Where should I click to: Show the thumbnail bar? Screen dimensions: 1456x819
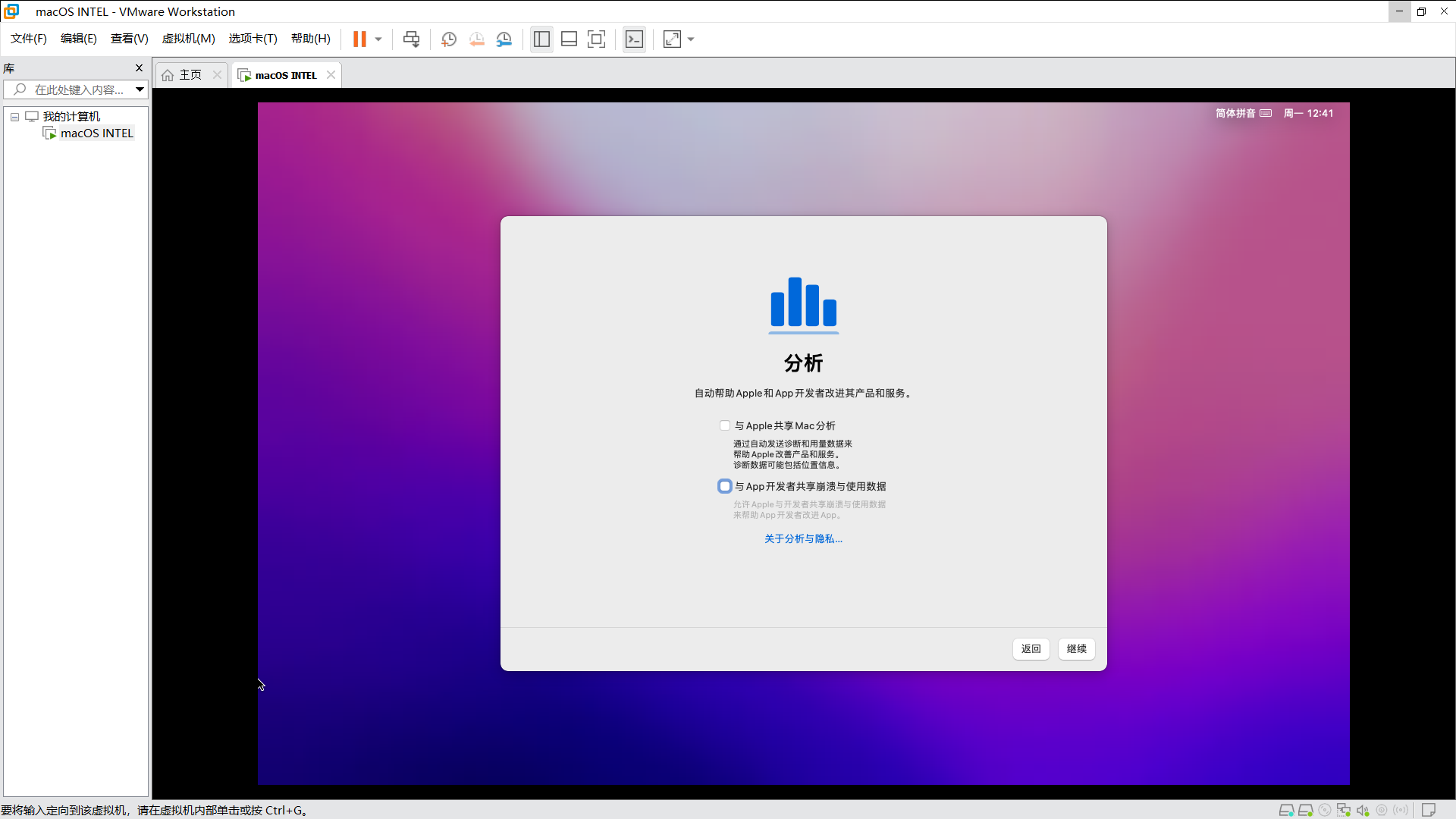click(569, 39)
